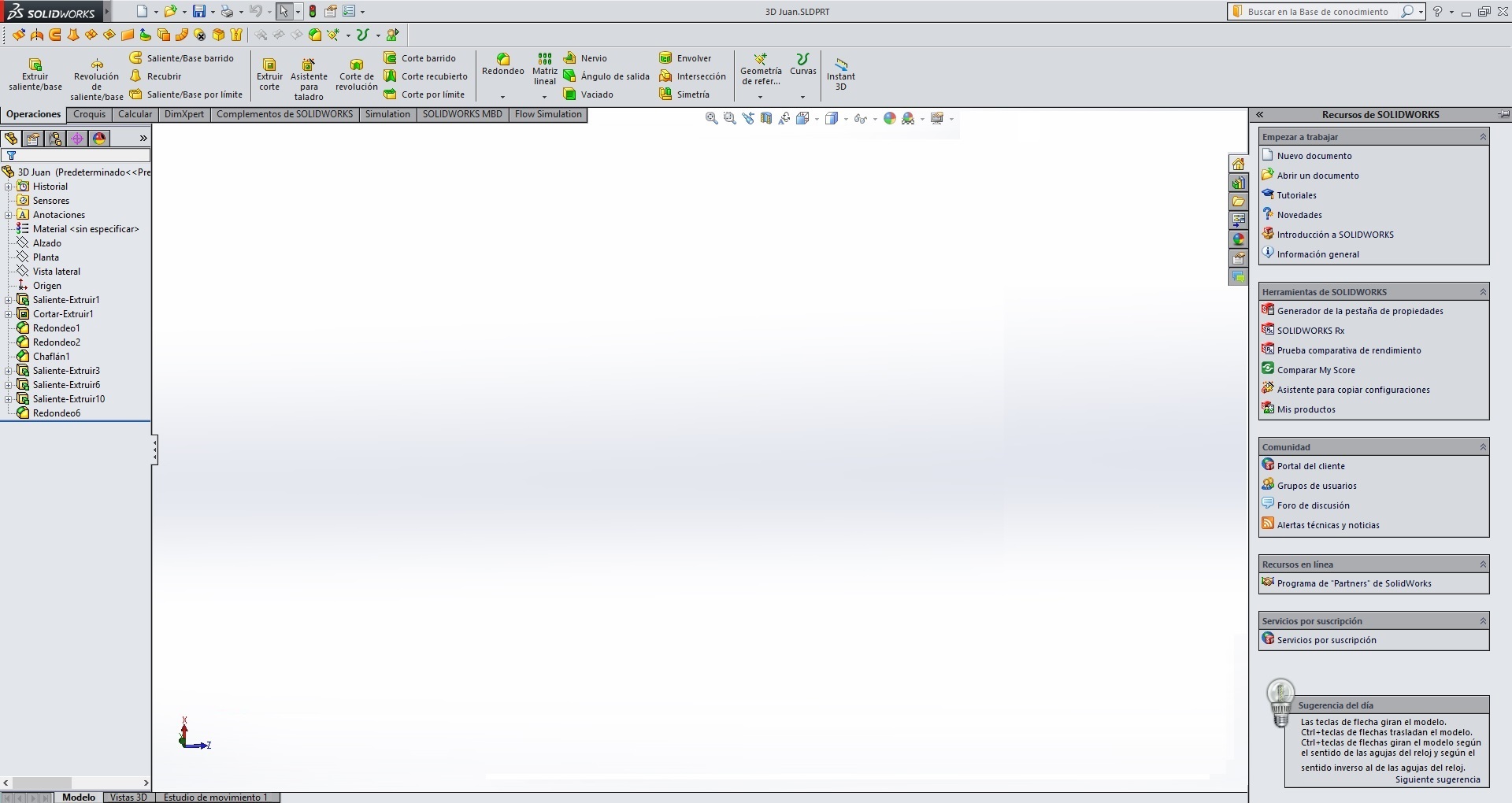The height and width of the screenshot is (803, 1512).
Task: Click Abrir un documento link
Action: coord(1317,176)
